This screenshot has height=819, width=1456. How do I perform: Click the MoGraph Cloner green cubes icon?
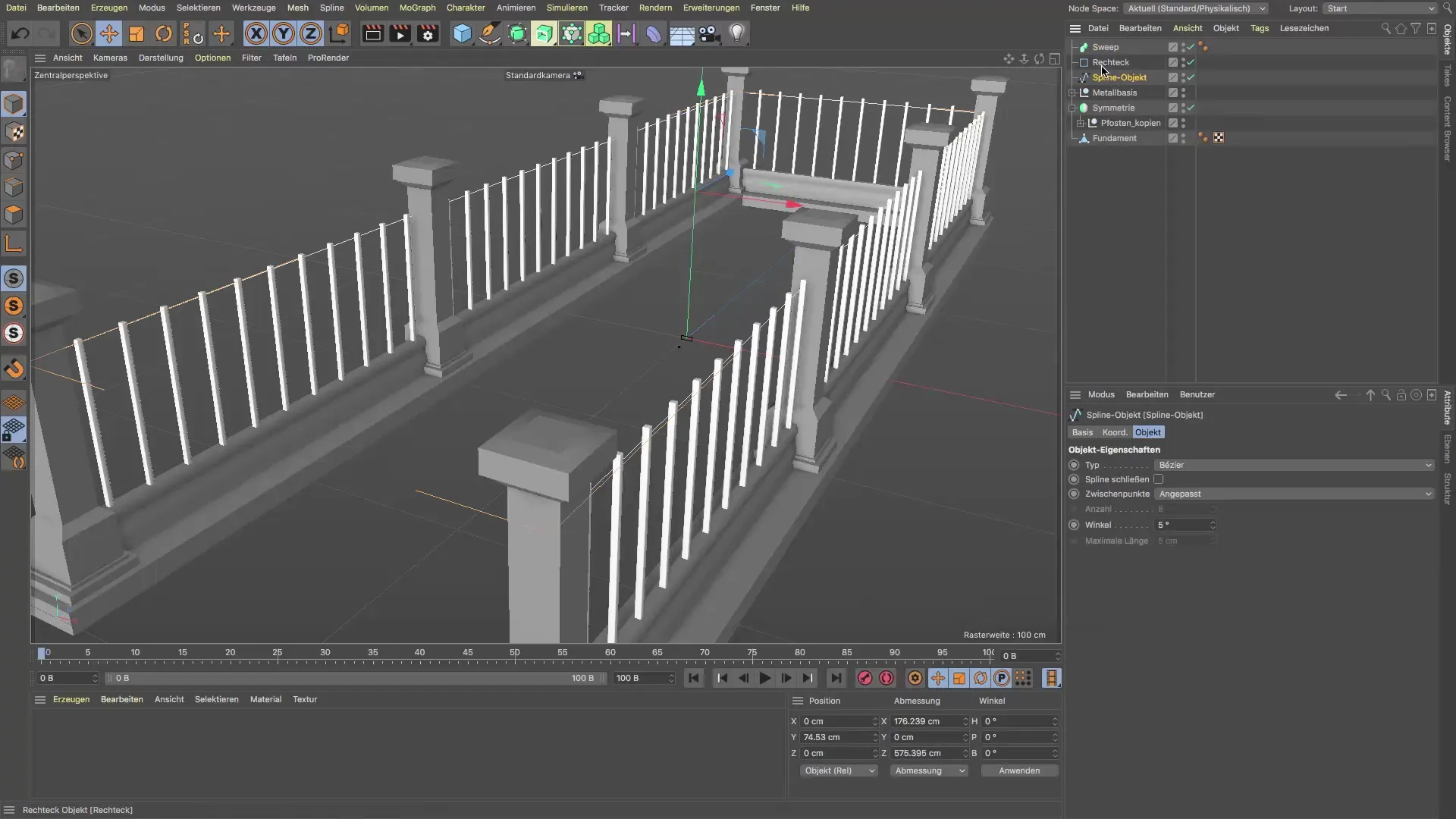tap(599, 33)
